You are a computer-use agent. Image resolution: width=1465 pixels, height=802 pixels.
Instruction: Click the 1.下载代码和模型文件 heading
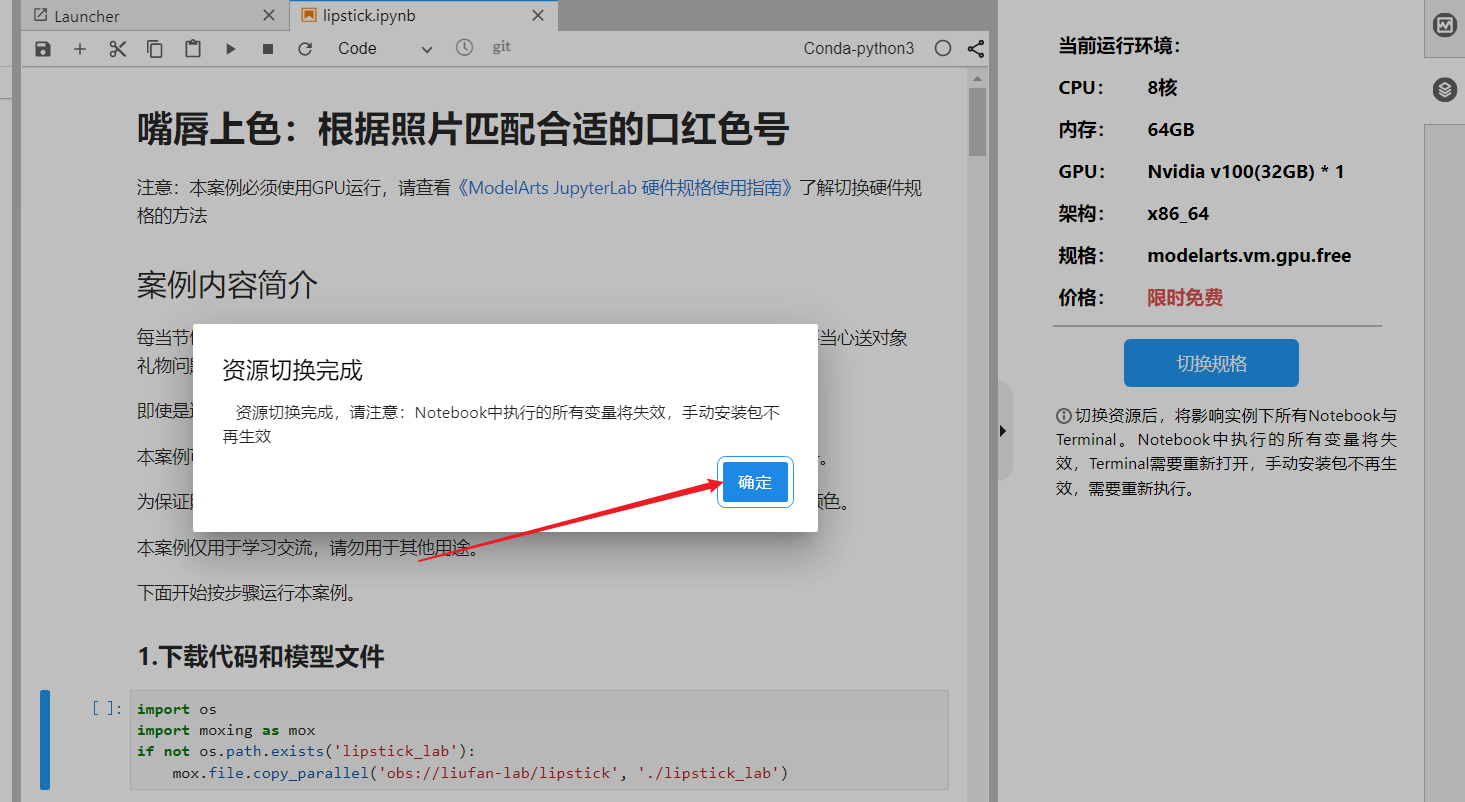pos(261,657)
